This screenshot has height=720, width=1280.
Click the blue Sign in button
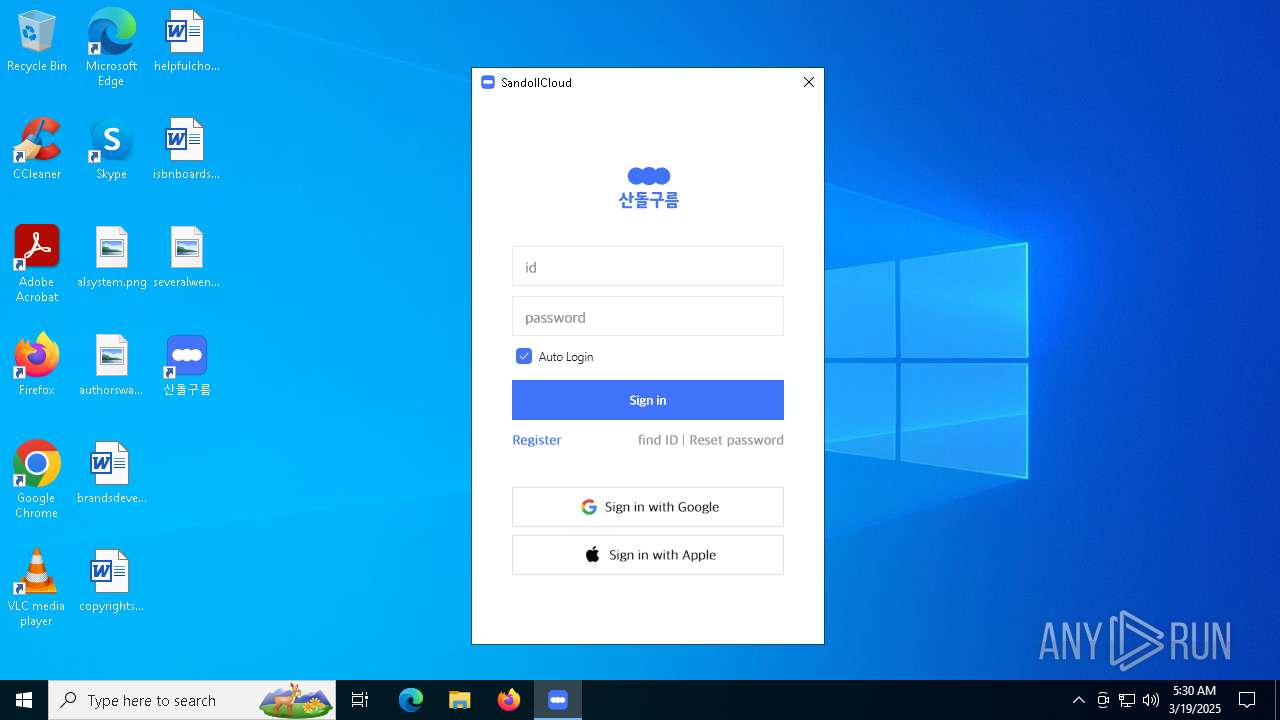point(648,400)
